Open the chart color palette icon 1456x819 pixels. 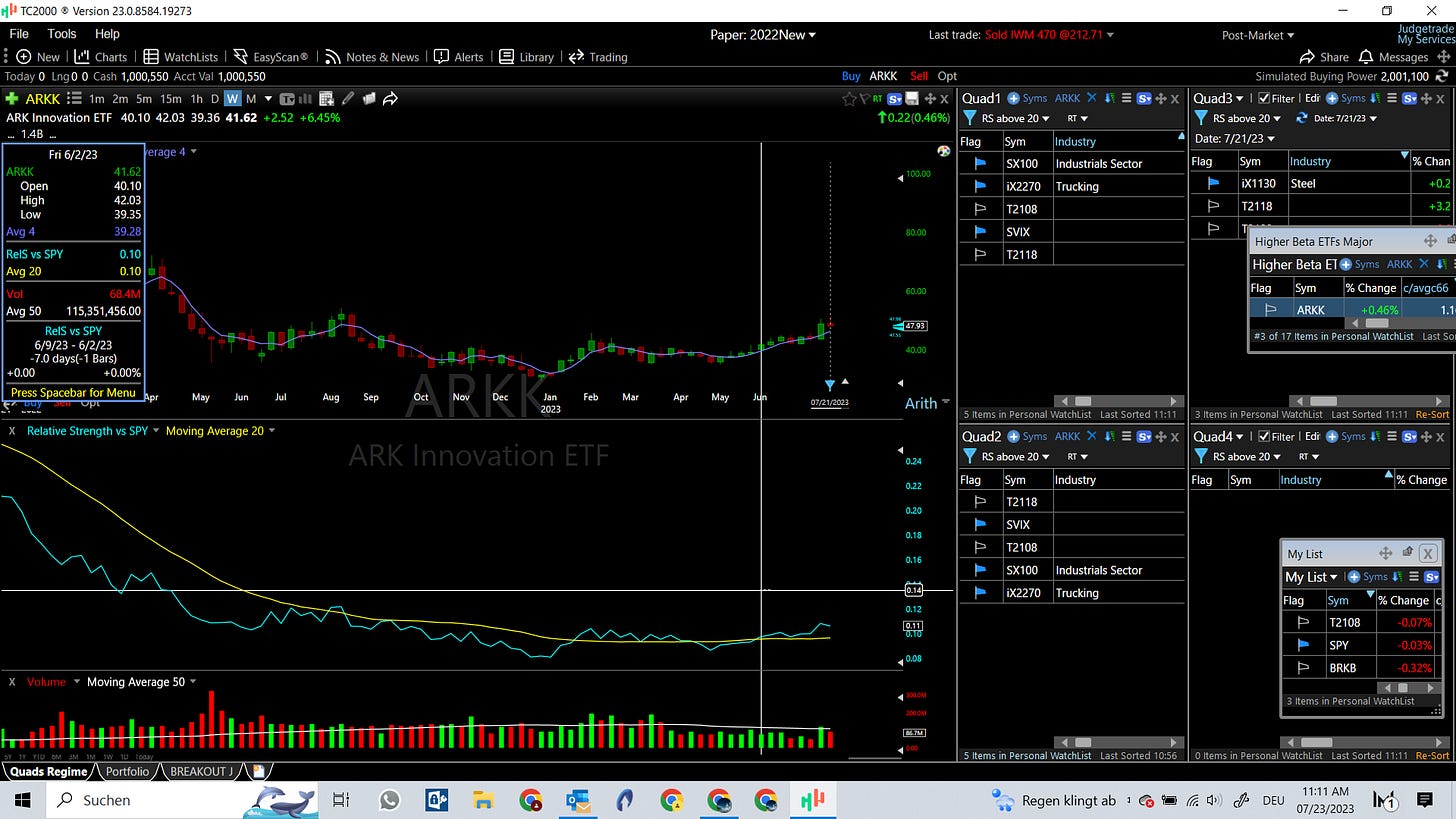(943, 151)
